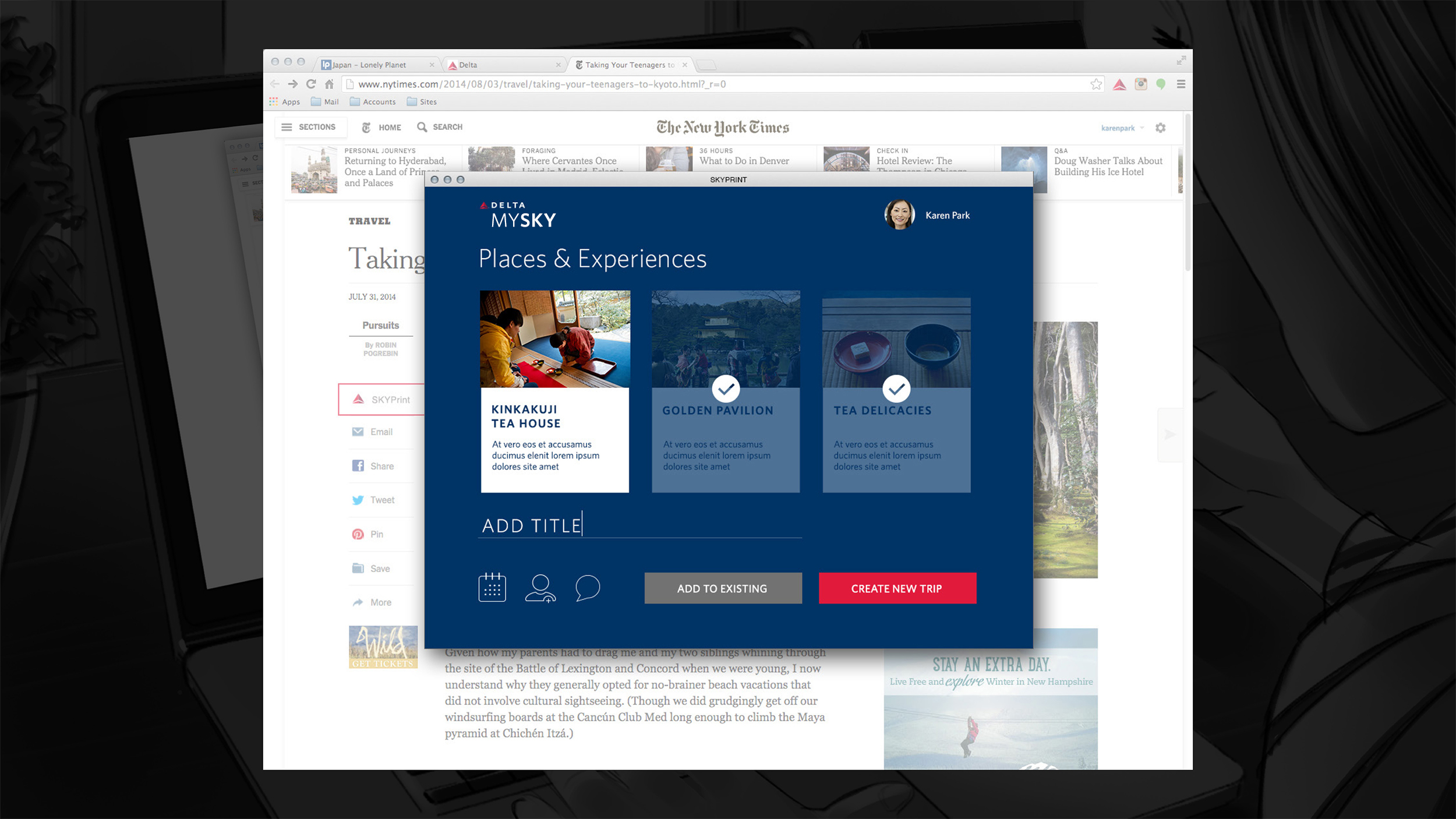Open the comment speech bubble icon
This screenshot has width=1456, height=819.
(x=587, y=587)
